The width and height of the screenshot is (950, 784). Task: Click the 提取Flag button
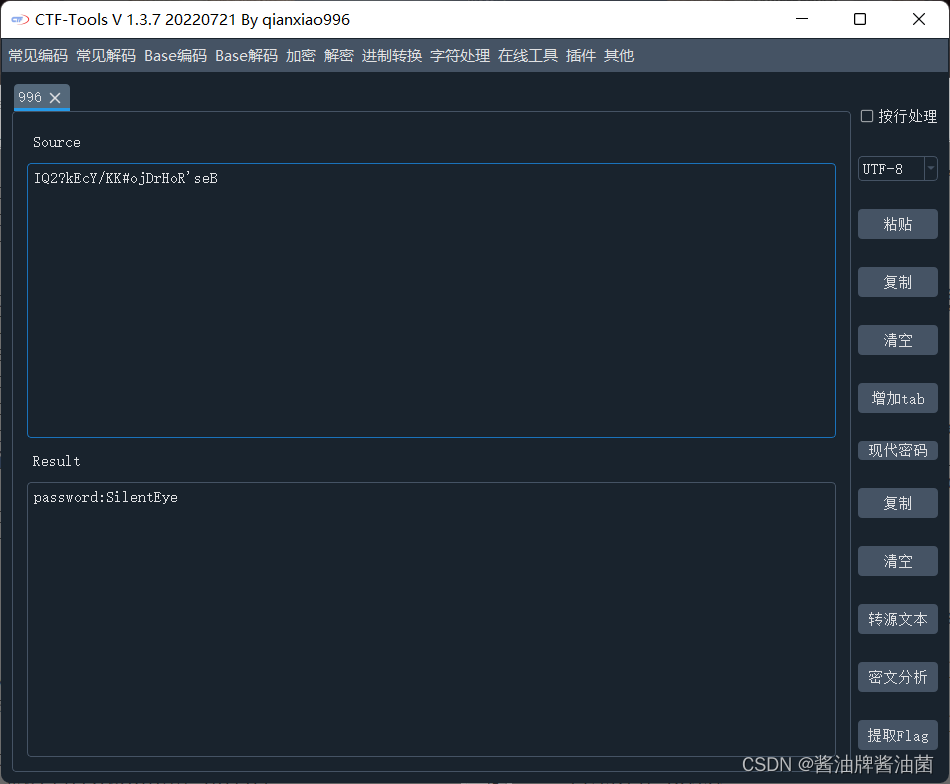(898, 736)
